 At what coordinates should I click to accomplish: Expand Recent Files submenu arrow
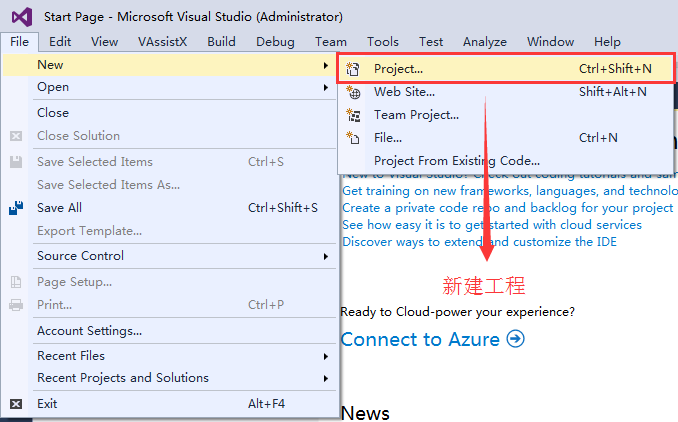[x=326, y=356]
